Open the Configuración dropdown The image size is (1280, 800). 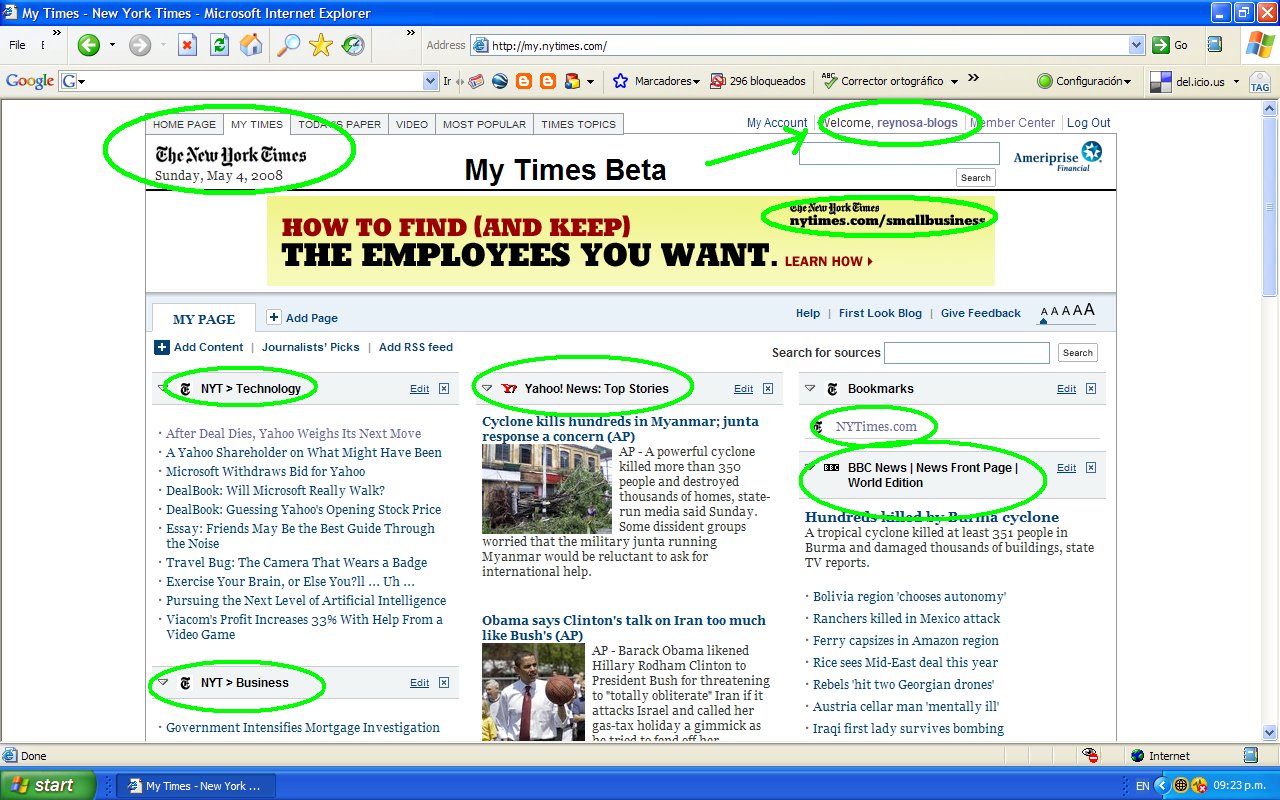point(1084,81)
